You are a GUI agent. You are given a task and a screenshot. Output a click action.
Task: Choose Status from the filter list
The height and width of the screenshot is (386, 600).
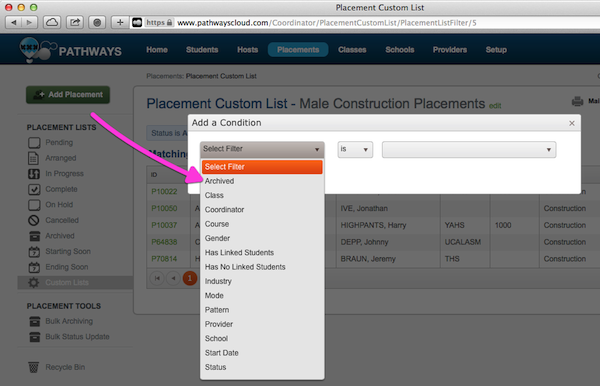tap(262, 367)
